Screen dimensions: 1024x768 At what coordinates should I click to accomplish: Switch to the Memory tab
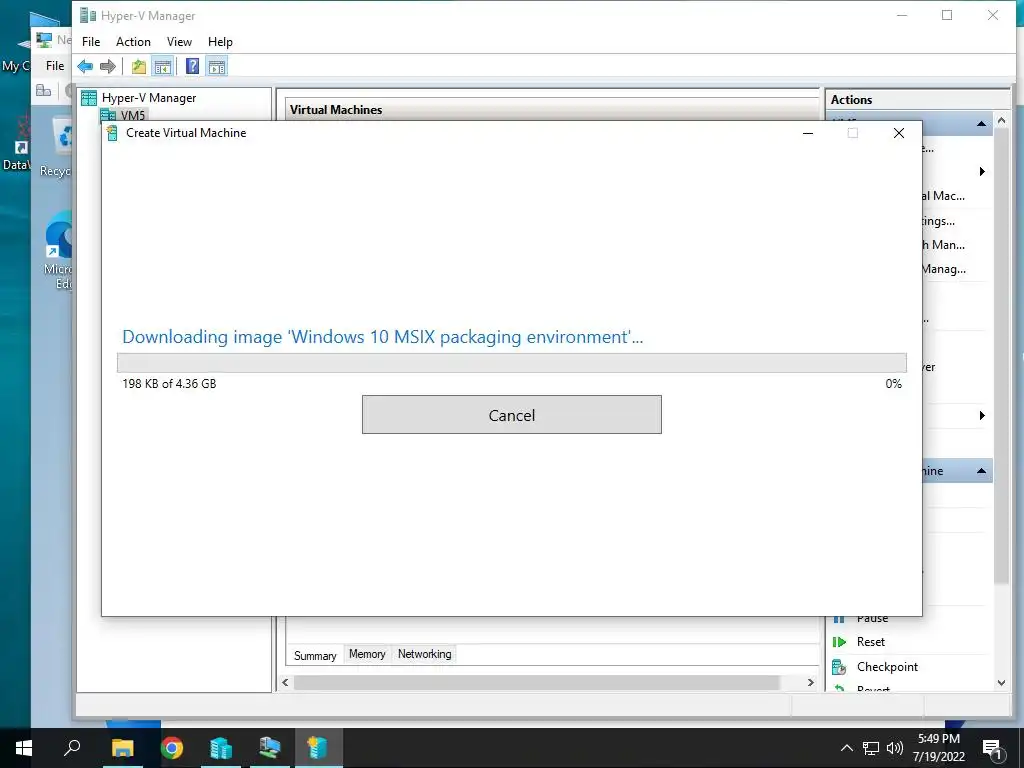(x=367, y=654)
